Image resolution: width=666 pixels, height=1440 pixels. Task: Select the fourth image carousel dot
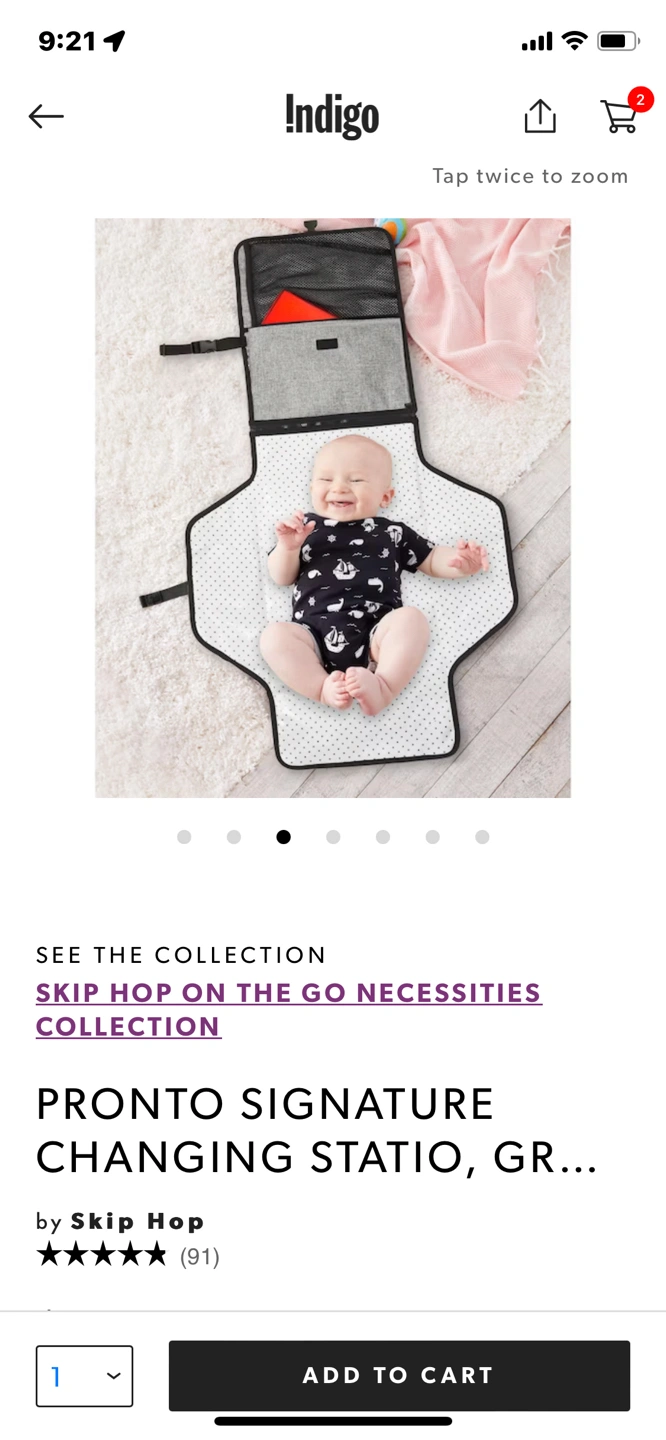coord(333,837)
